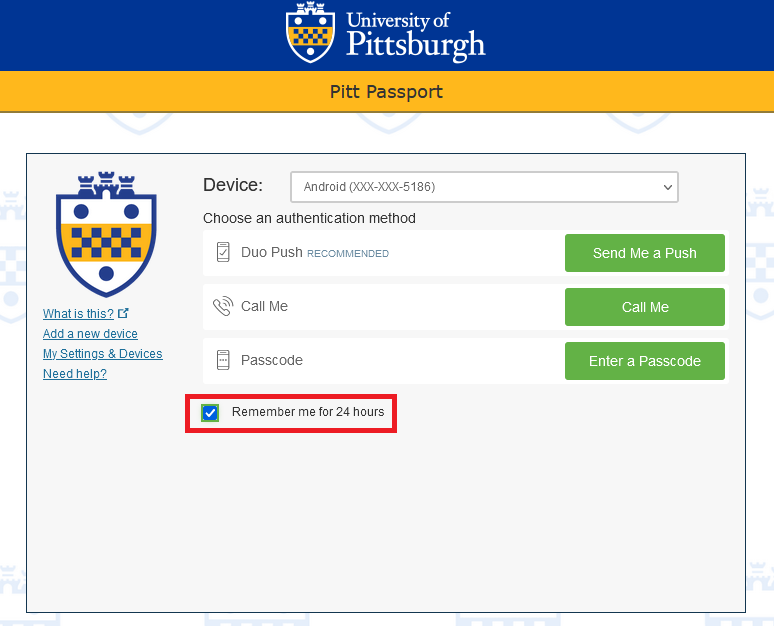The image size is (774, 626).
Task: Click the Device: label text
Action: point(233,185)
